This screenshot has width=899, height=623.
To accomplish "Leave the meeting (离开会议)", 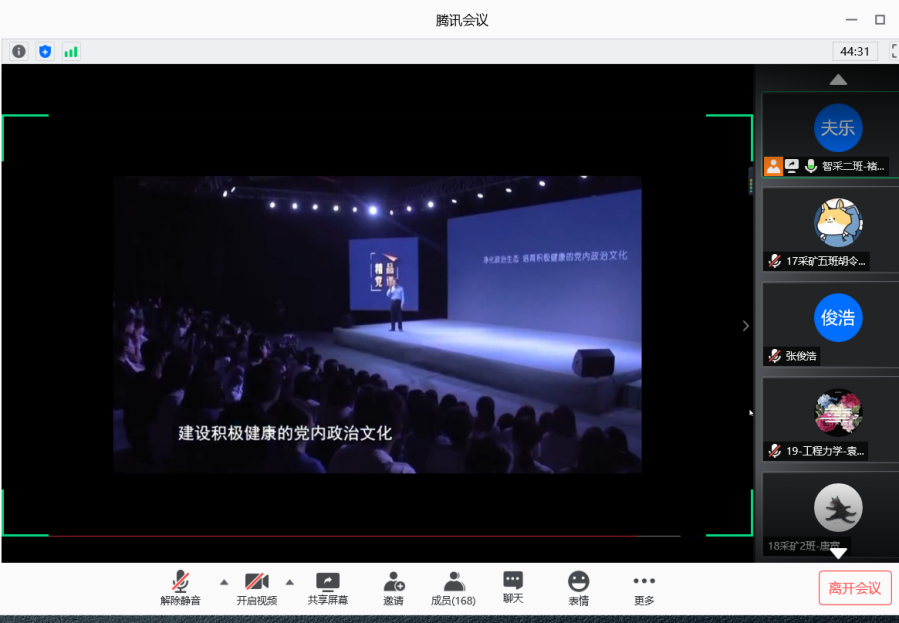I will pyautogui.click(x=854, y=588).
